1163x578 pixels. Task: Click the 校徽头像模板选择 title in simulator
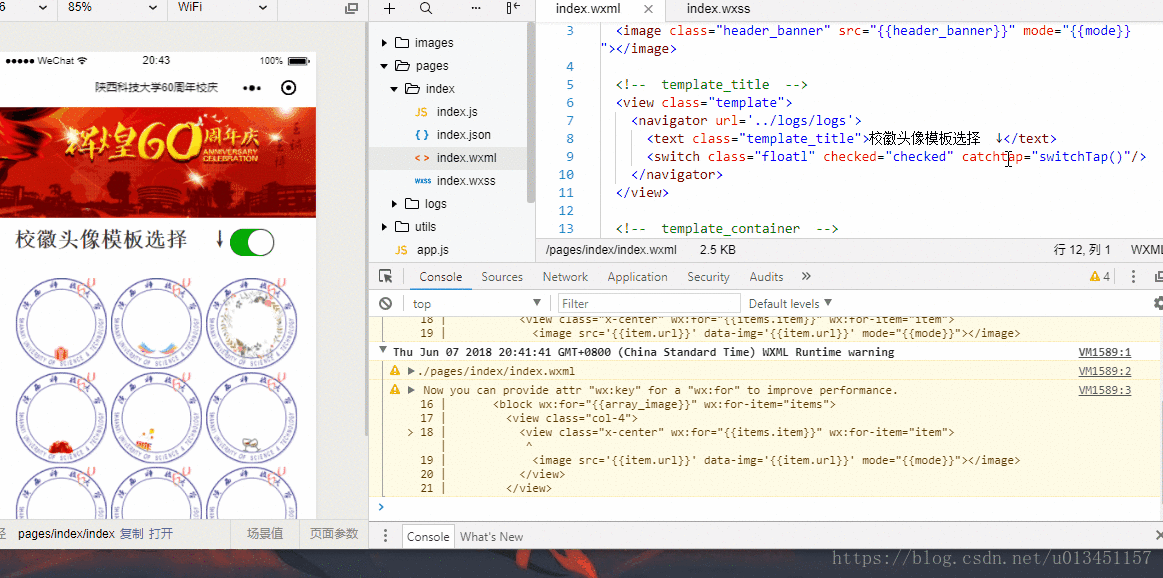(x=101, y=240)
